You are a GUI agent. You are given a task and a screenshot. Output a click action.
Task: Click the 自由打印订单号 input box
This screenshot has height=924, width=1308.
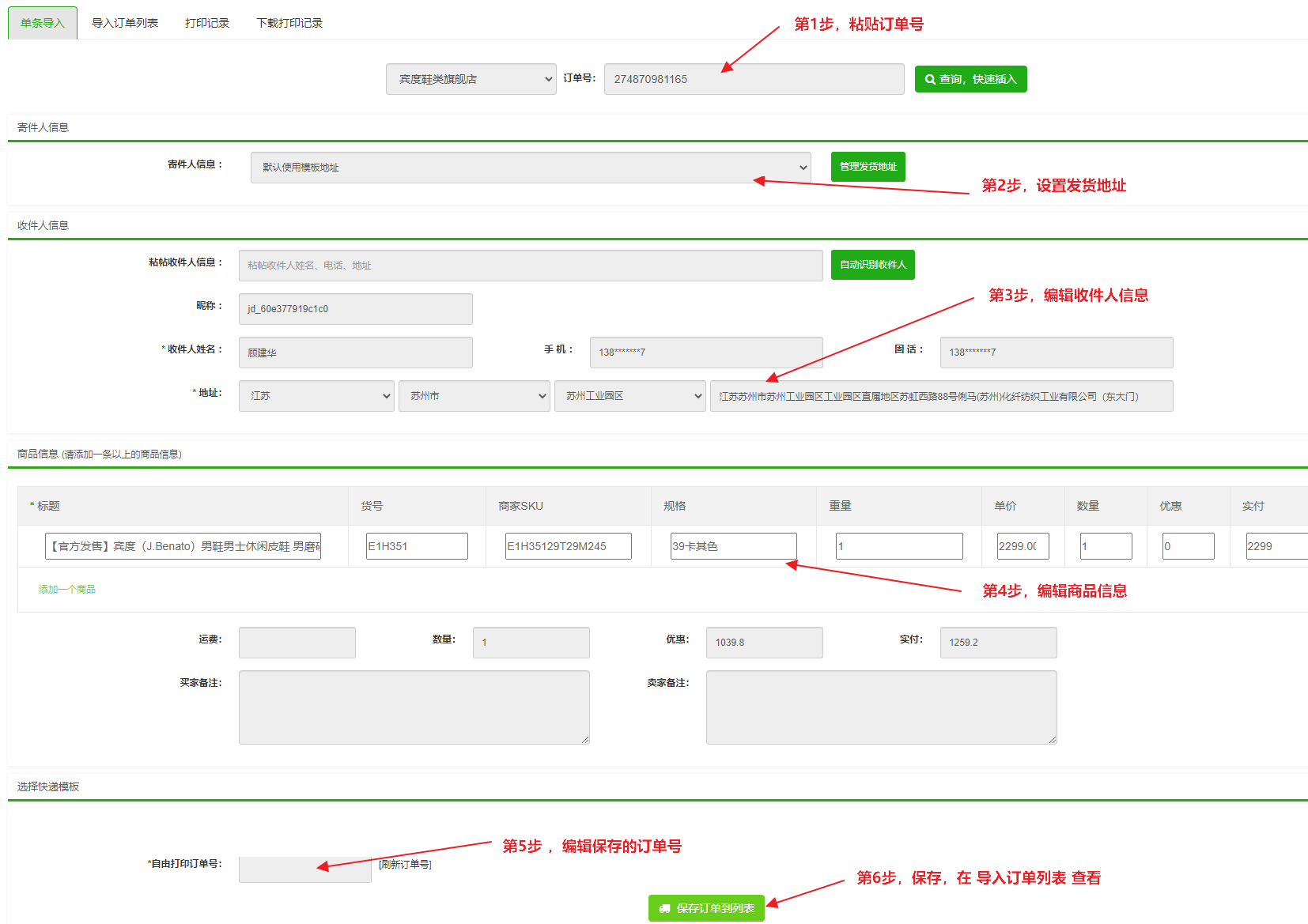[x=304, y=869]
